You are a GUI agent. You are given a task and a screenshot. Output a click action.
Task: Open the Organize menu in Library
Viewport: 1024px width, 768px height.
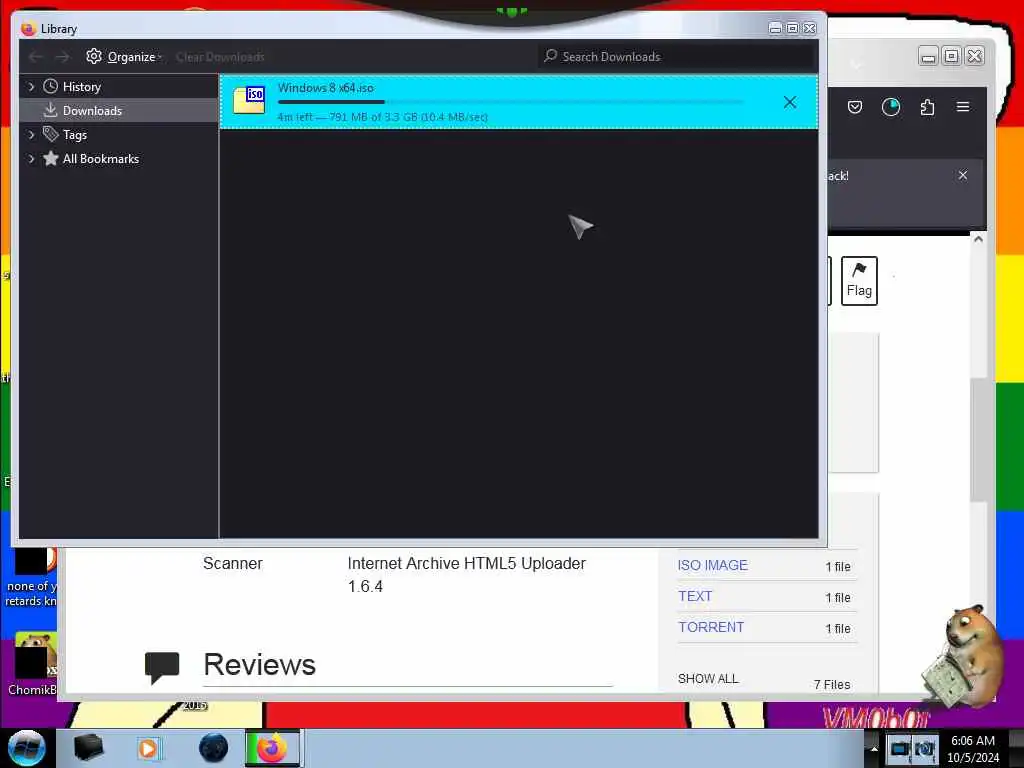124,57
